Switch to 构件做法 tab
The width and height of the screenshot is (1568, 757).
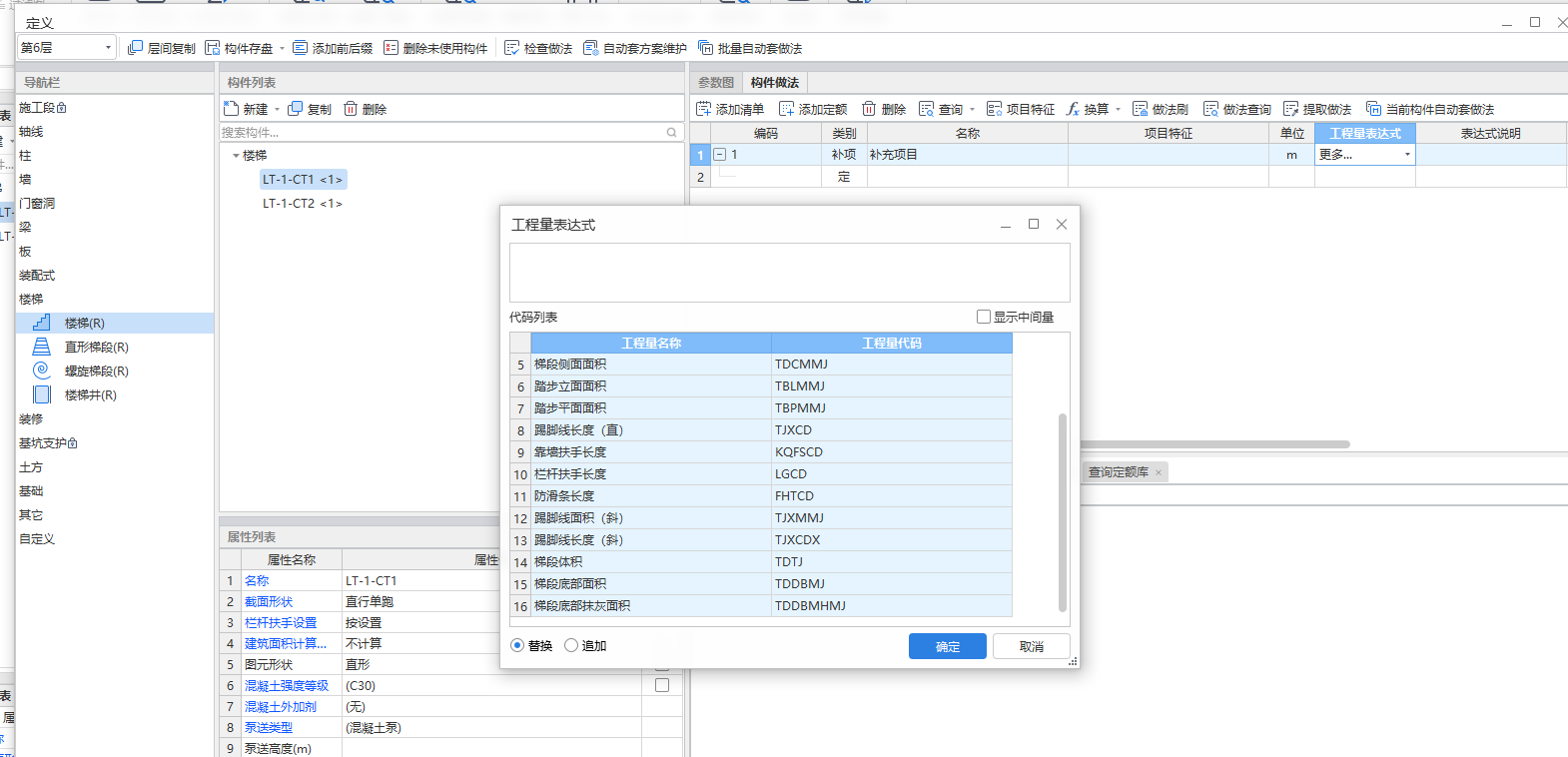[x=775, y=82]
